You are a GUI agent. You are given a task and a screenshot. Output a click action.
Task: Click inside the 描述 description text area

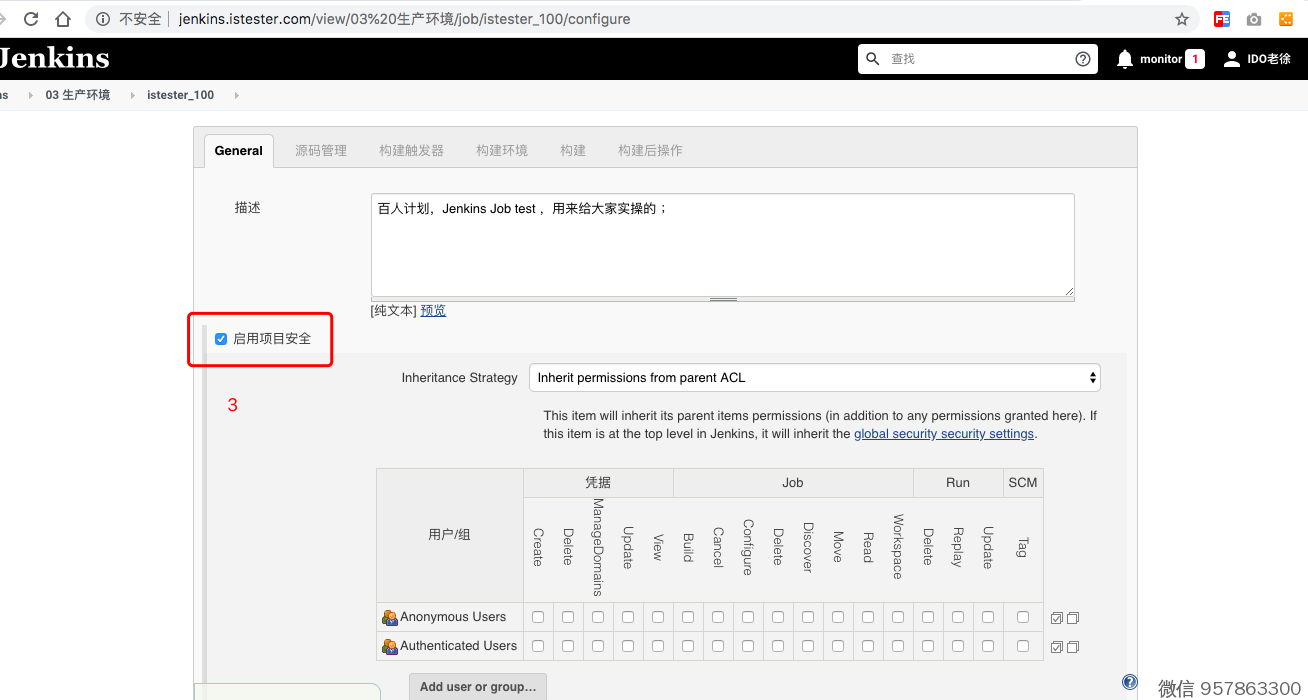[x=722, y=245]
